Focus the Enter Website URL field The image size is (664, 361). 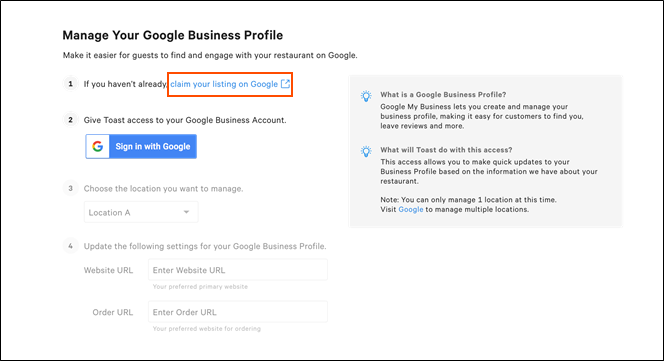pos(238,270)
